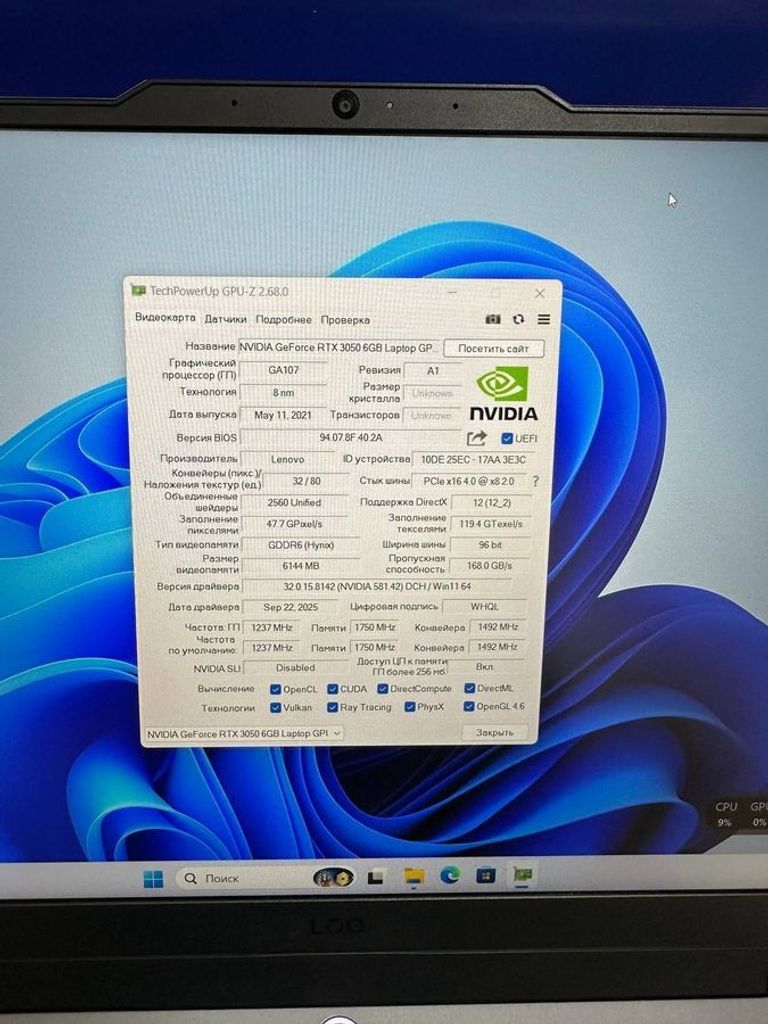Click the Посетить сайт button
This screenshot has width=768, height=1024.
coord(493,349)
